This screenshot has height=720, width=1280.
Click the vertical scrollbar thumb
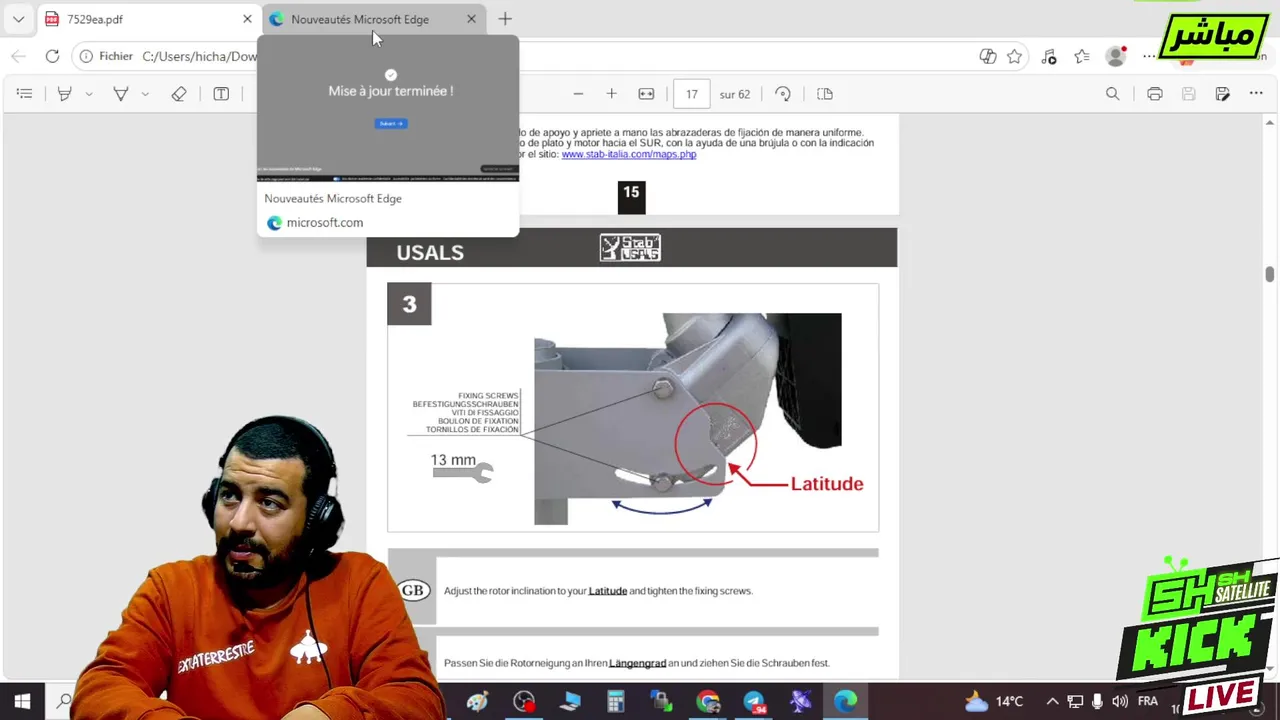pos(1269,274)
